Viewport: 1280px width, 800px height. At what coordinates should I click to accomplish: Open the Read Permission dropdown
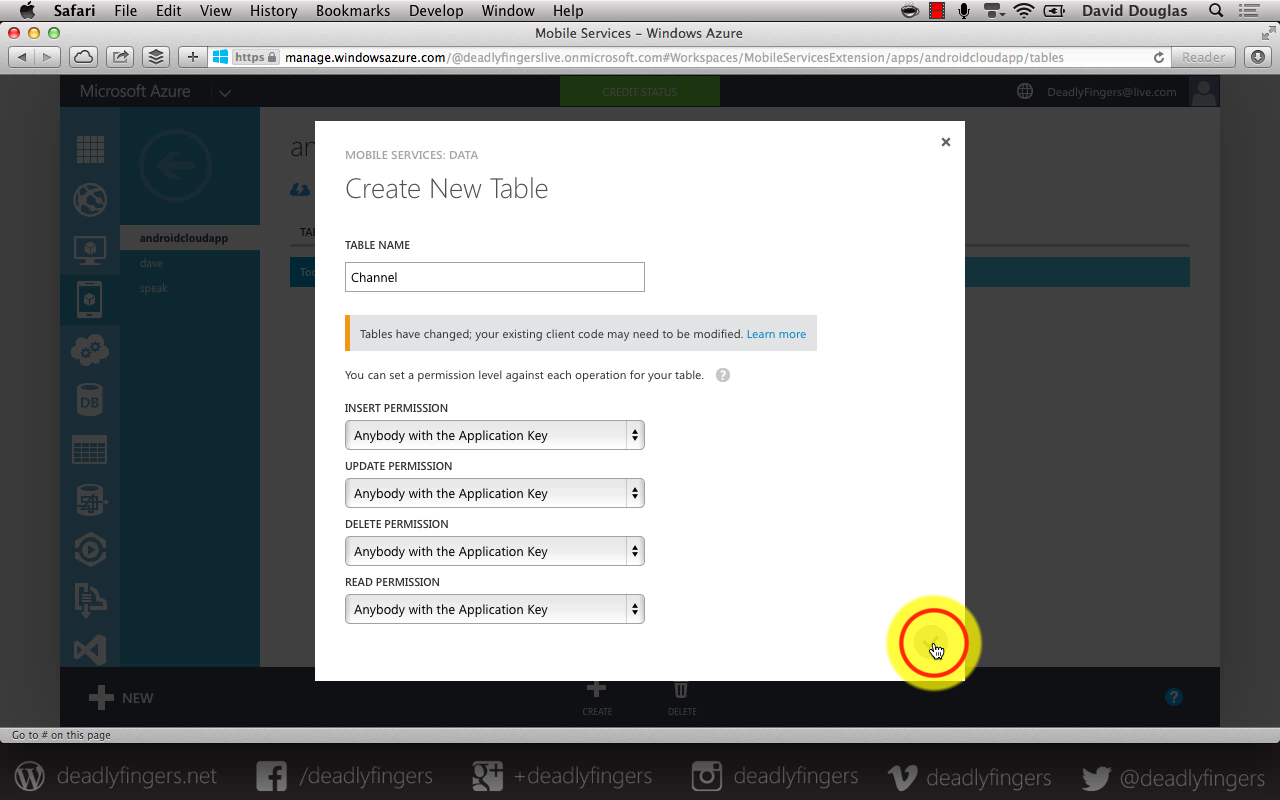click(495, 609)
